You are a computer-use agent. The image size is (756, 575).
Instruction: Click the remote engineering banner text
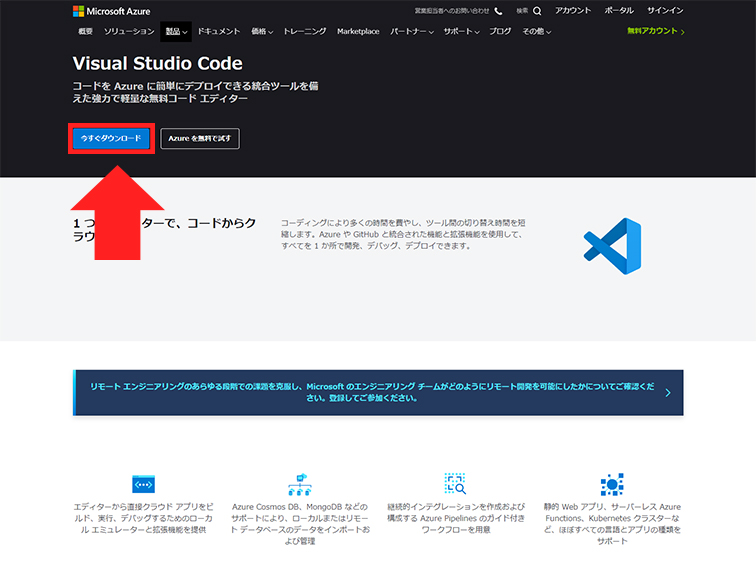tap(372, 392)
